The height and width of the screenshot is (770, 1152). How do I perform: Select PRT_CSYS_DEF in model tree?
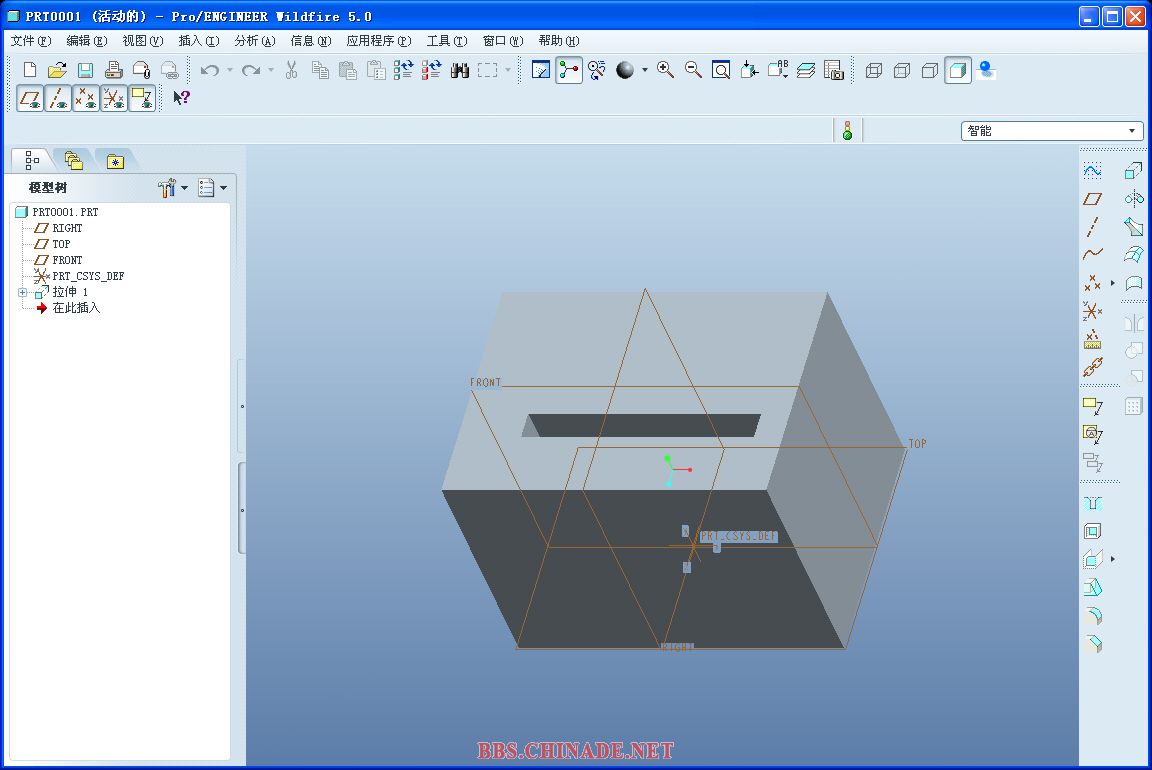[x=88, y=276]
